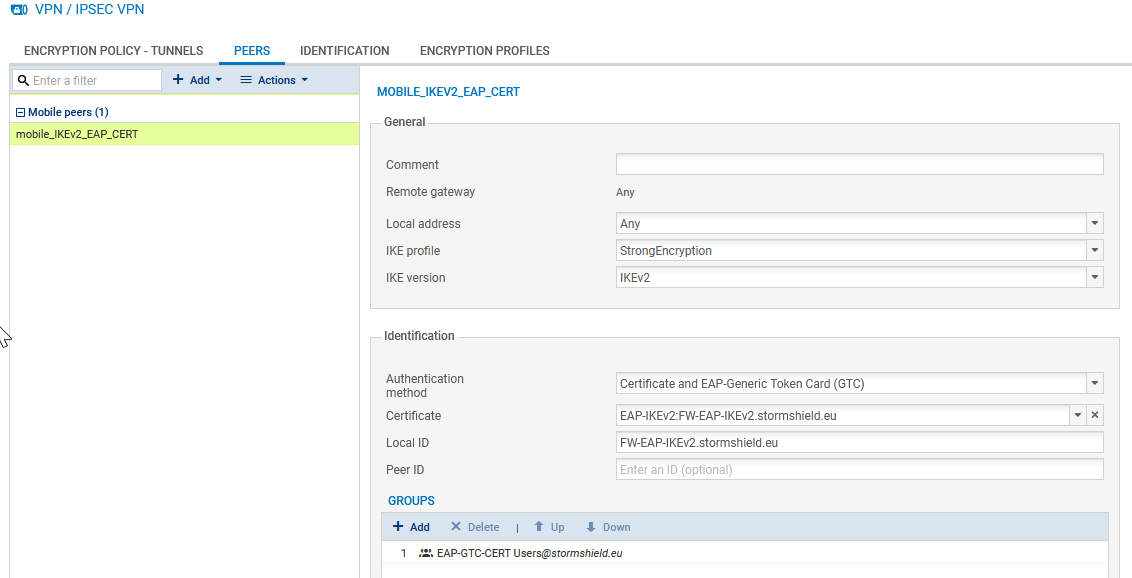Click the GROUPS link

pyautogui.click(x=411, y=500)
